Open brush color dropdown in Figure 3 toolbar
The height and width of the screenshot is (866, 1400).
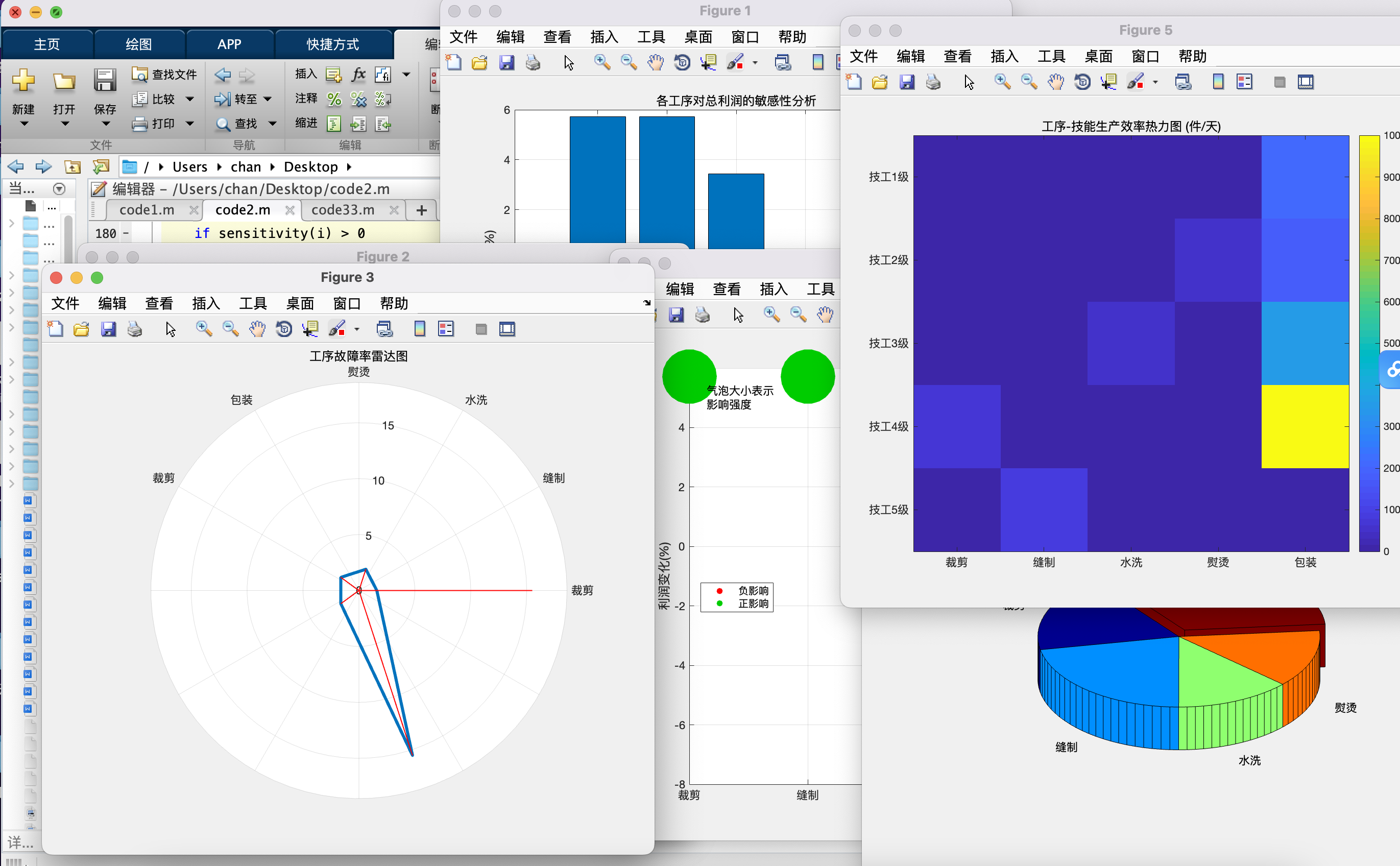click(357, 329)
